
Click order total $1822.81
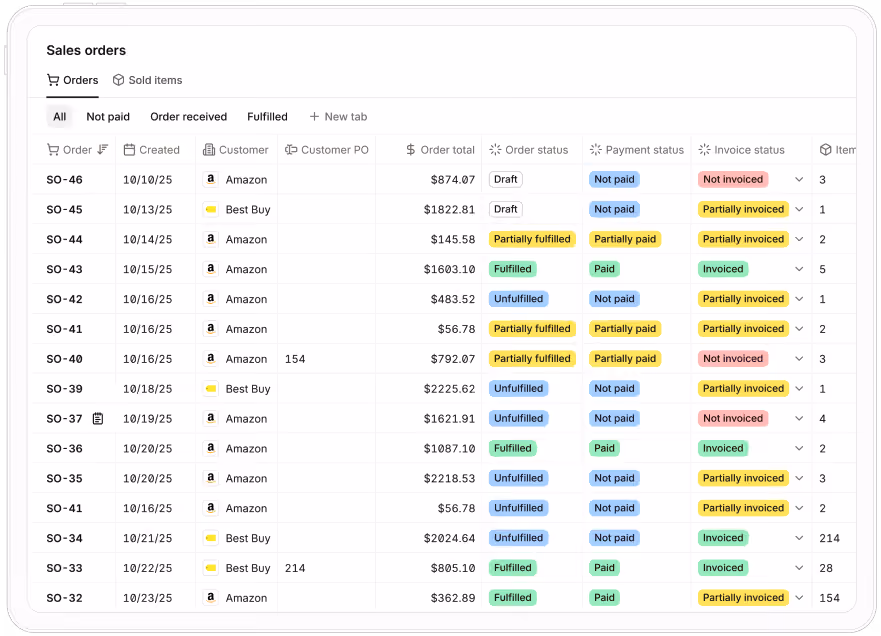(449, 210)
